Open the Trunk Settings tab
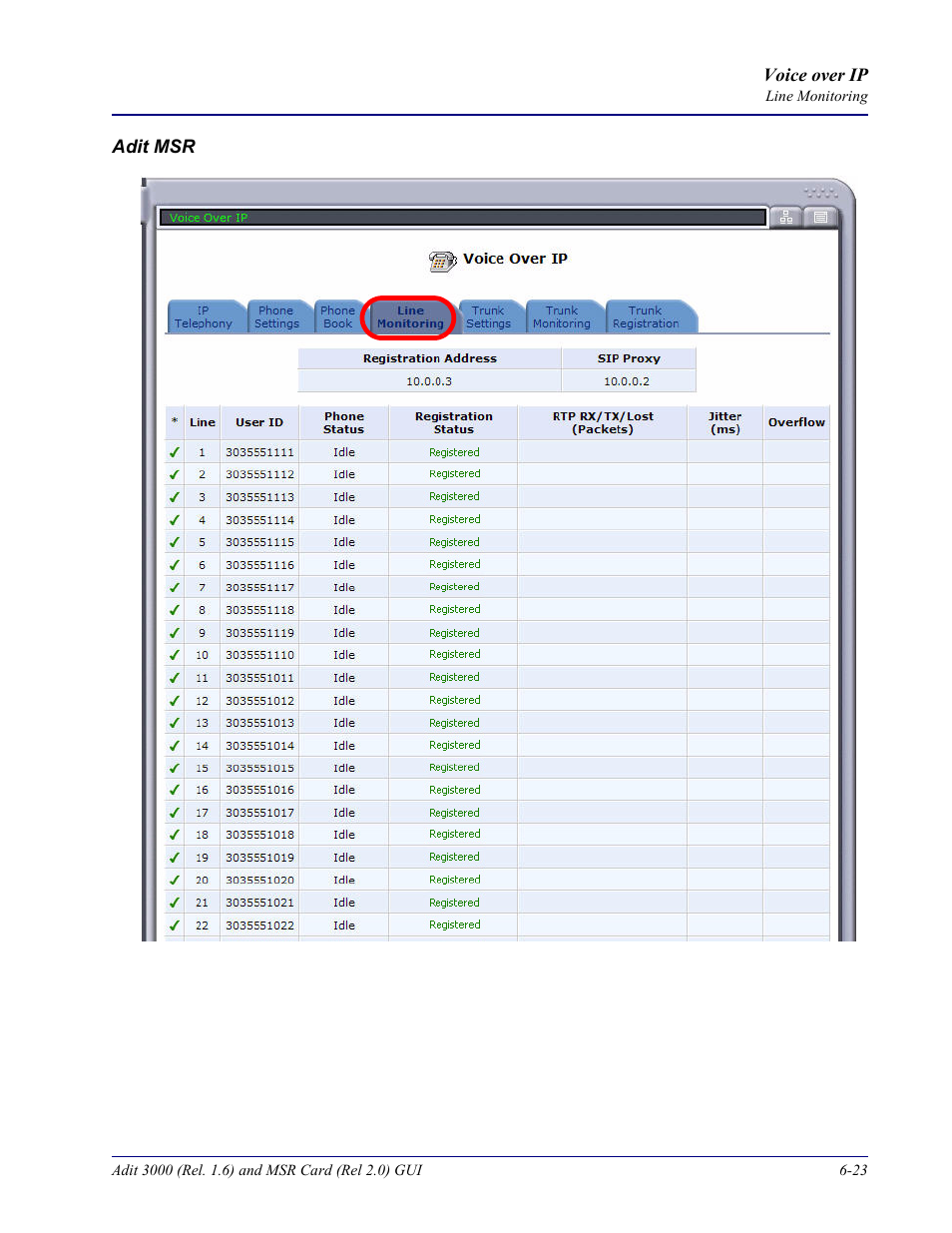The height and width of the screenshot is (1233, 952). click(488, 317)
